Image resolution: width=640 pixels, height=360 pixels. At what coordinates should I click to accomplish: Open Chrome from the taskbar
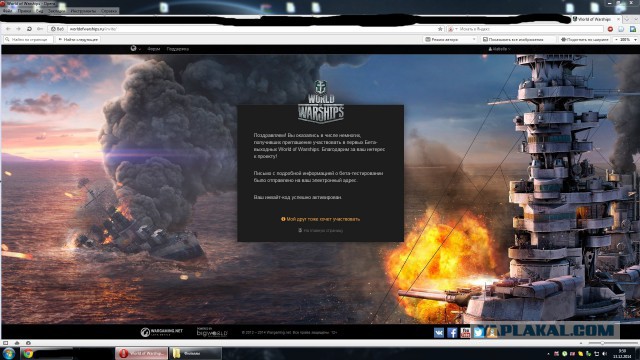pos(28,353)
